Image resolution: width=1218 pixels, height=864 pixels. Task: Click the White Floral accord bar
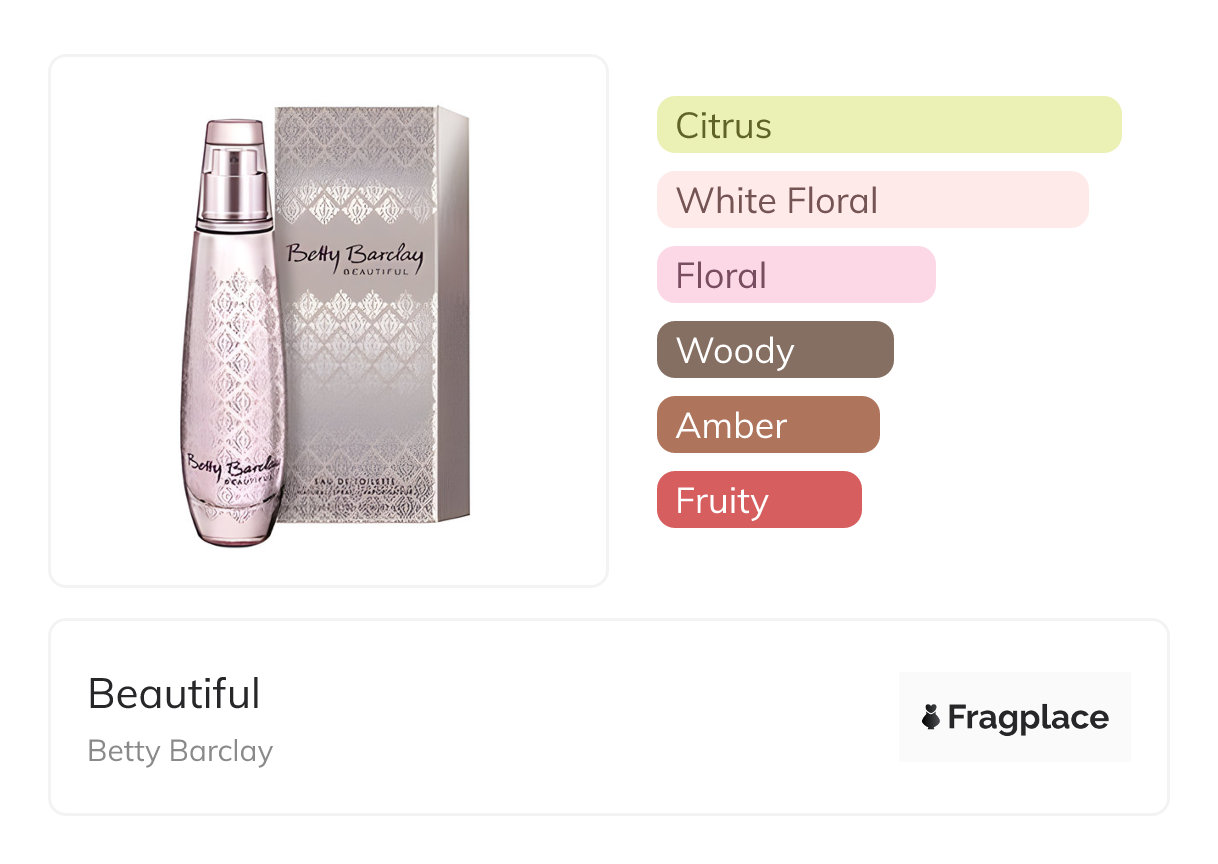[x=872, y=200]
